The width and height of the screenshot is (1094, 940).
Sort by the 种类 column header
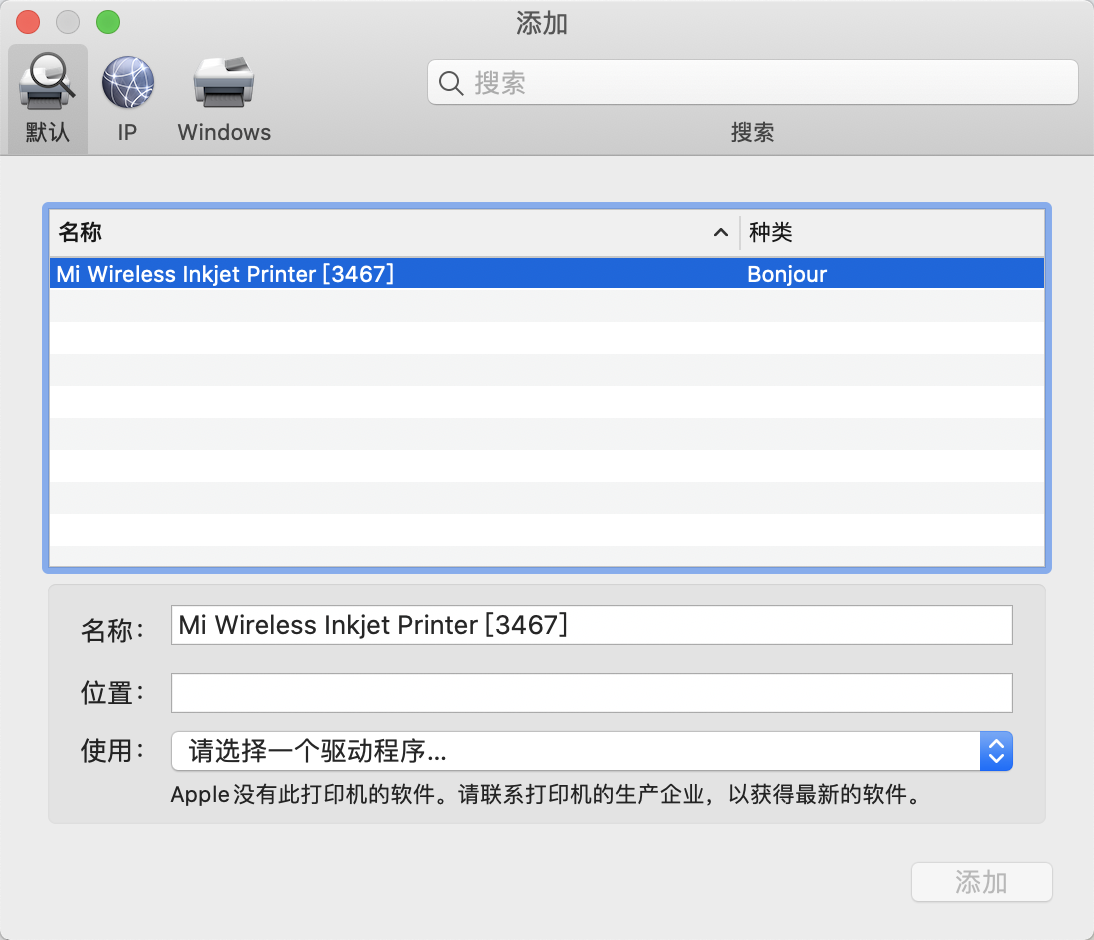tap(892, 232)
